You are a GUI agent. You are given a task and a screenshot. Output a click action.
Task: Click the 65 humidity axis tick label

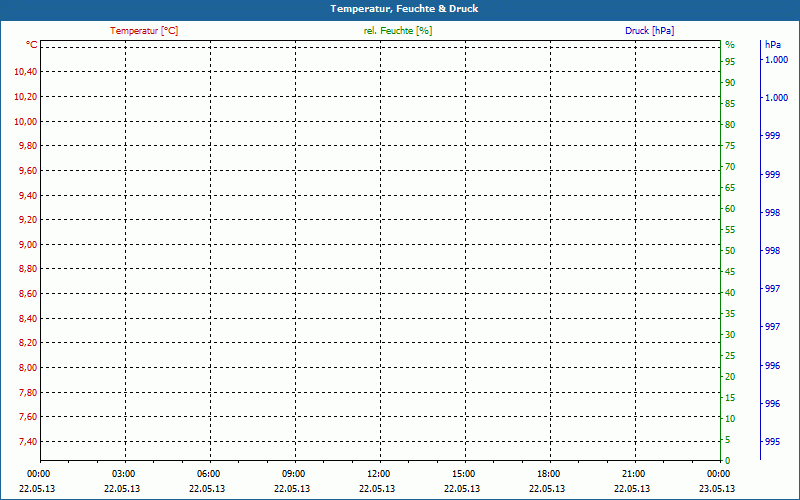tap(730, 188)
